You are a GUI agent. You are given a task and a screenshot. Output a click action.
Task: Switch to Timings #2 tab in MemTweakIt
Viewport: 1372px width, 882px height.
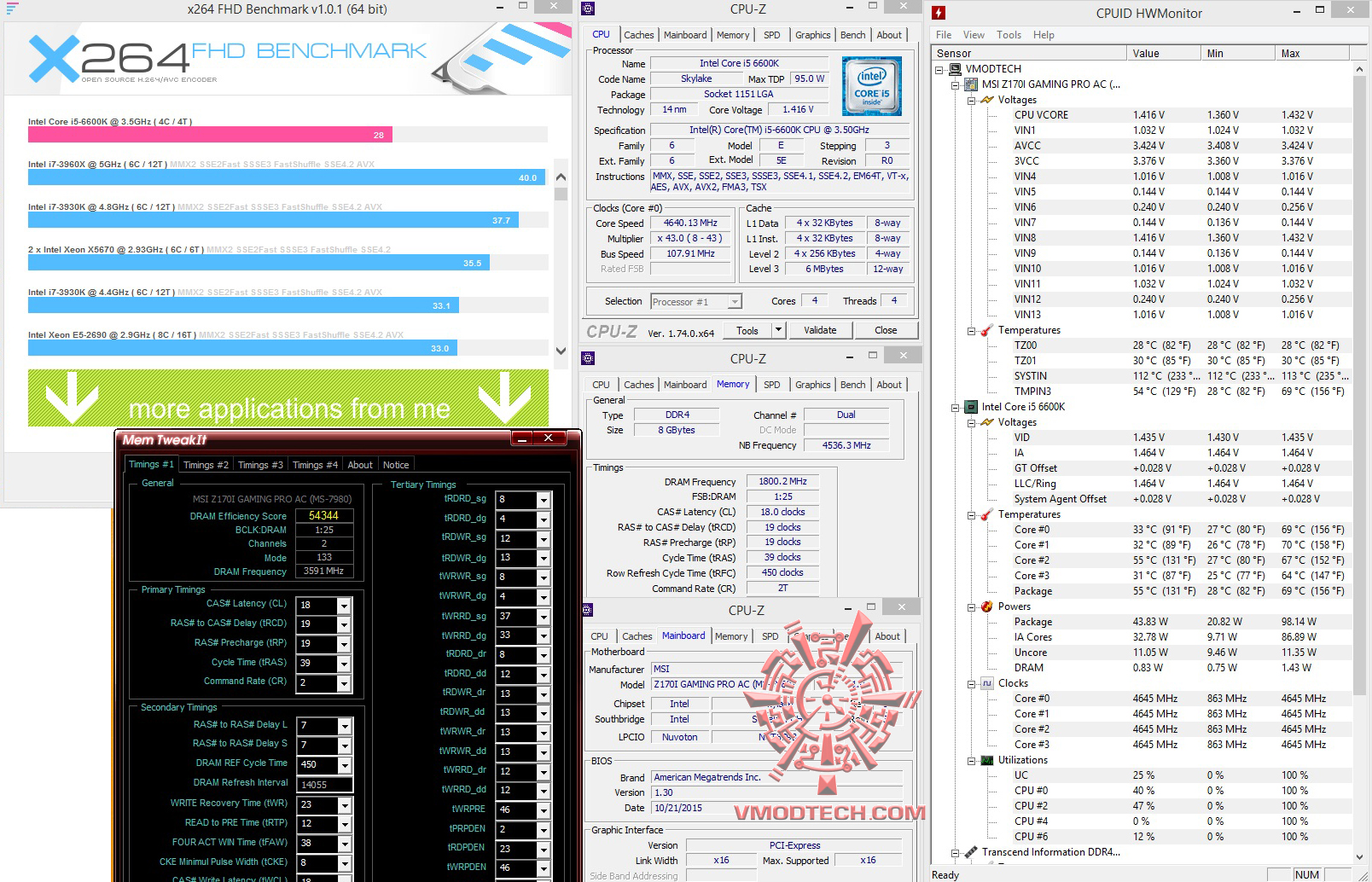coord(206,465)
